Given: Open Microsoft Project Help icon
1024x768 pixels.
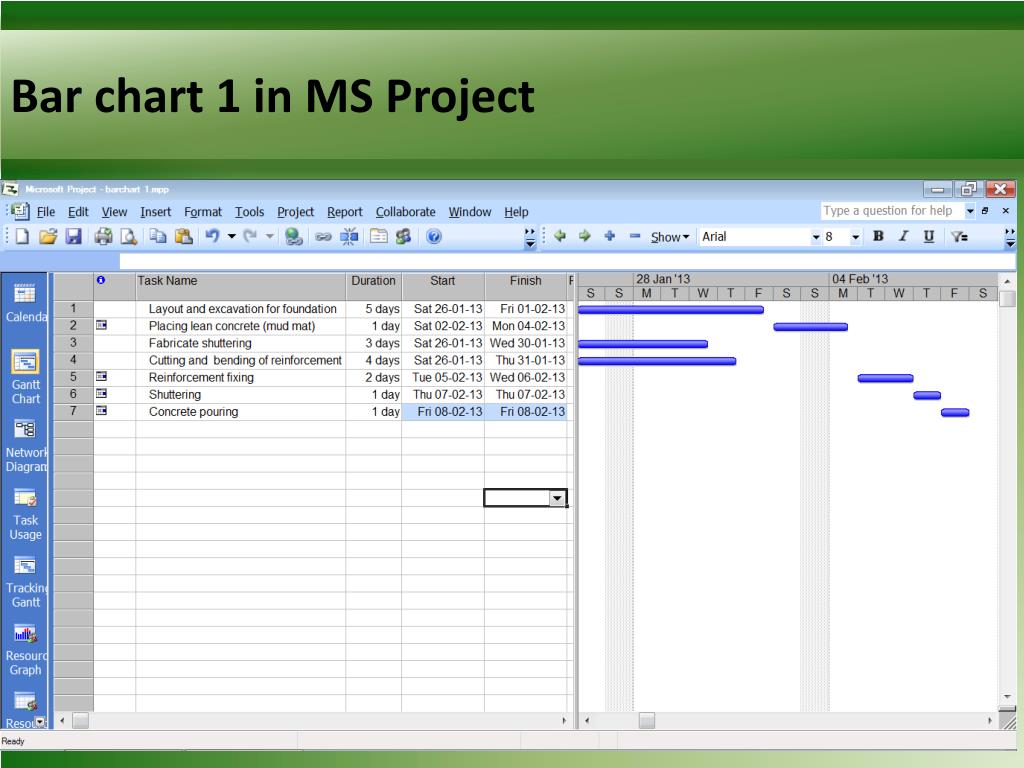Looking at the screenshot, I should [434, 236].
